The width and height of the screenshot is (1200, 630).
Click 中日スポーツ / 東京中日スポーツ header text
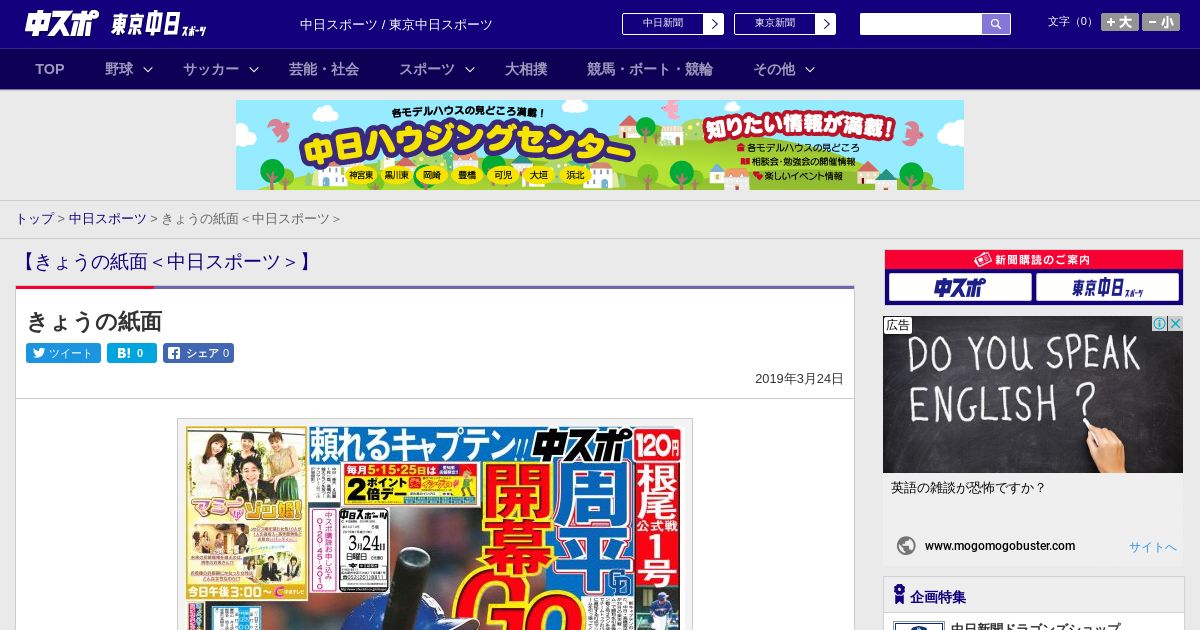(396, 25)
